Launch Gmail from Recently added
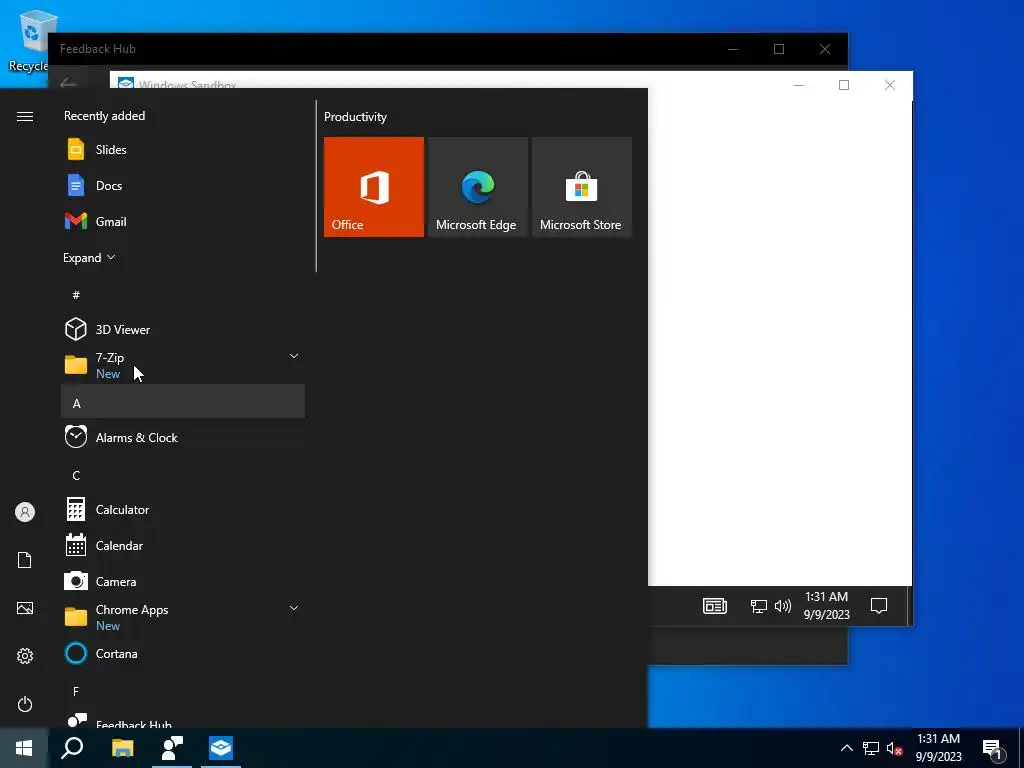 pyautogui.click(x=183, y=221)
